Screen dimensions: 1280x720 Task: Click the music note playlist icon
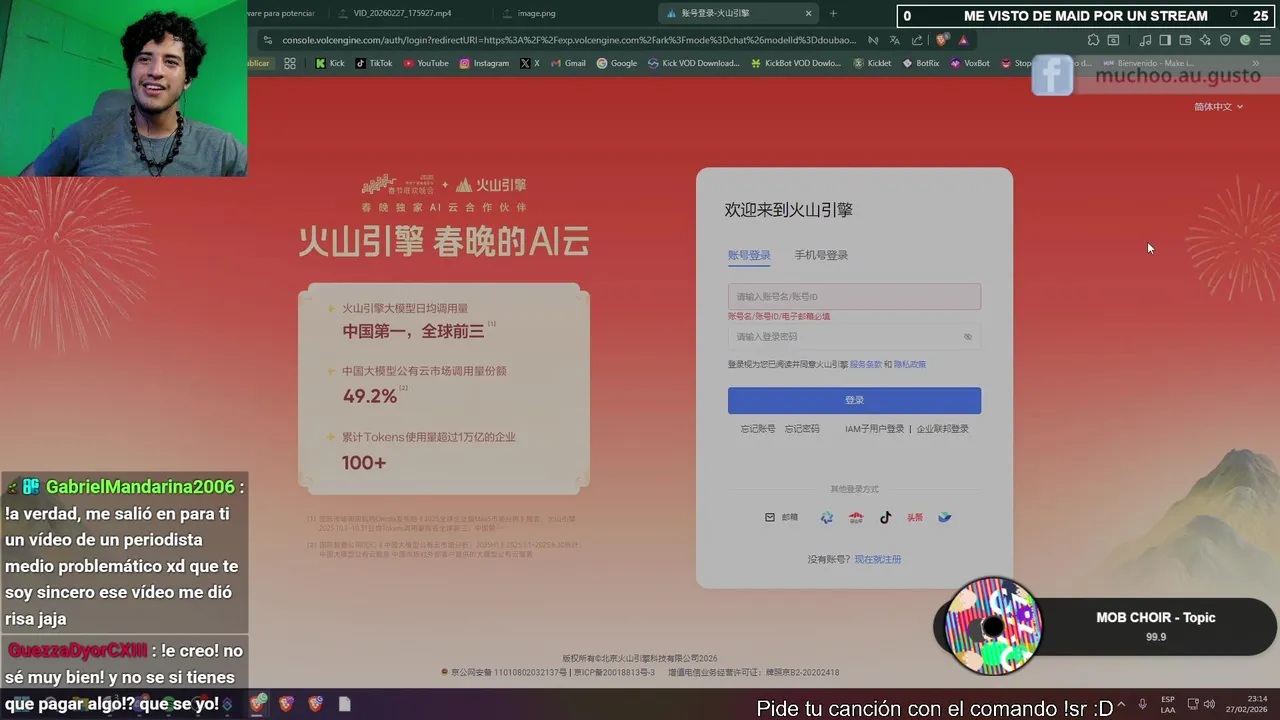pos(1145,40)
